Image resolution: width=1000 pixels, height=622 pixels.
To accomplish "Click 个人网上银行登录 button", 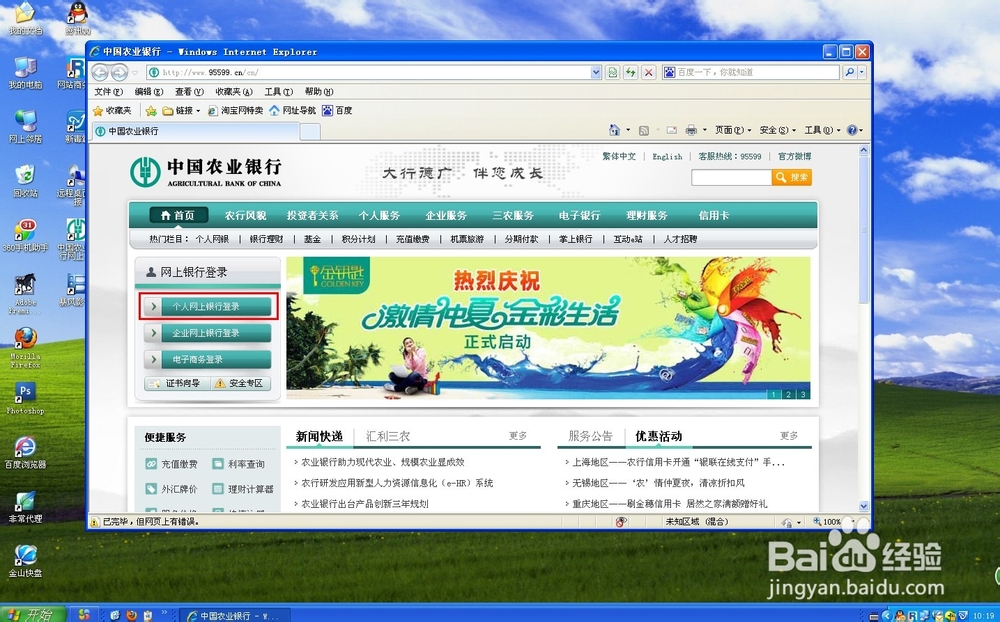I will (x=208, y=306).
